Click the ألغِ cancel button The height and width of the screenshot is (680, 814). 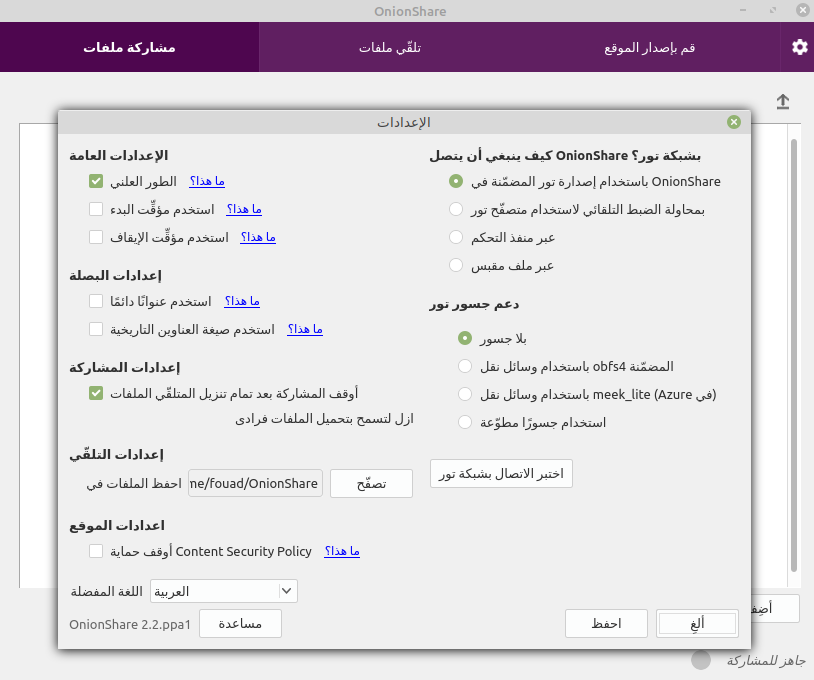click(697, 623)
